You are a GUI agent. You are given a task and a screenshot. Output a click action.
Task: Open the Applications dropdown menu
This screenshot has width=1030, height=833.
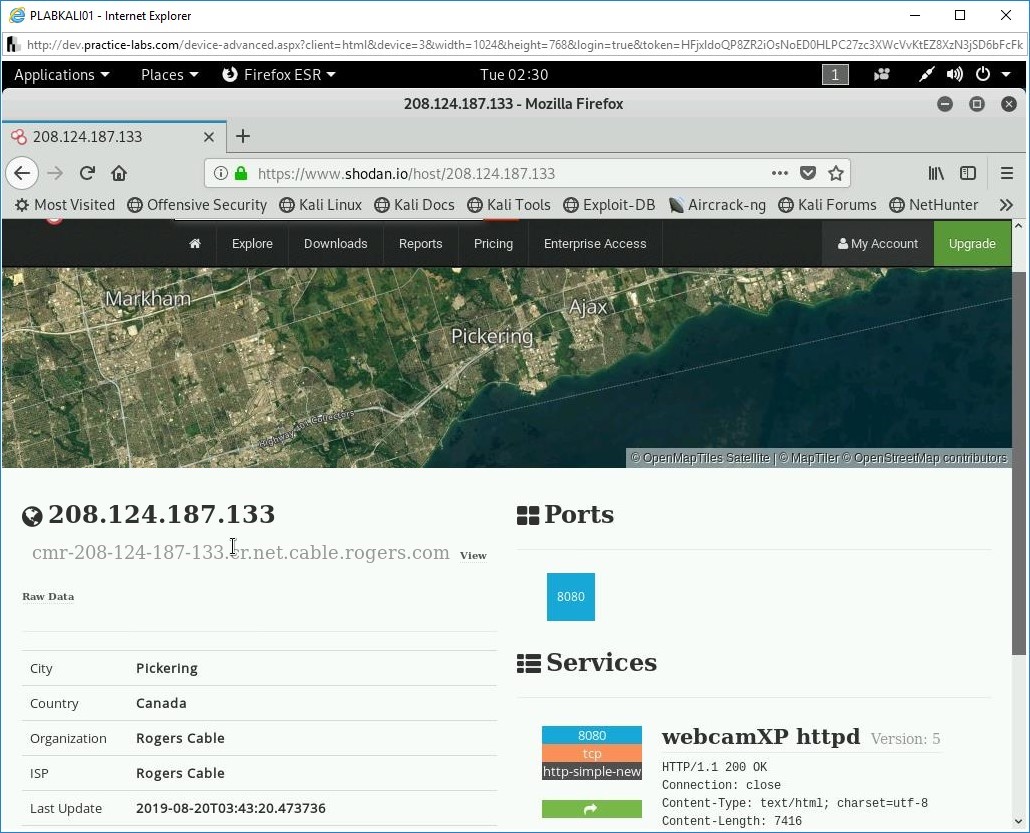click(62, 74)
